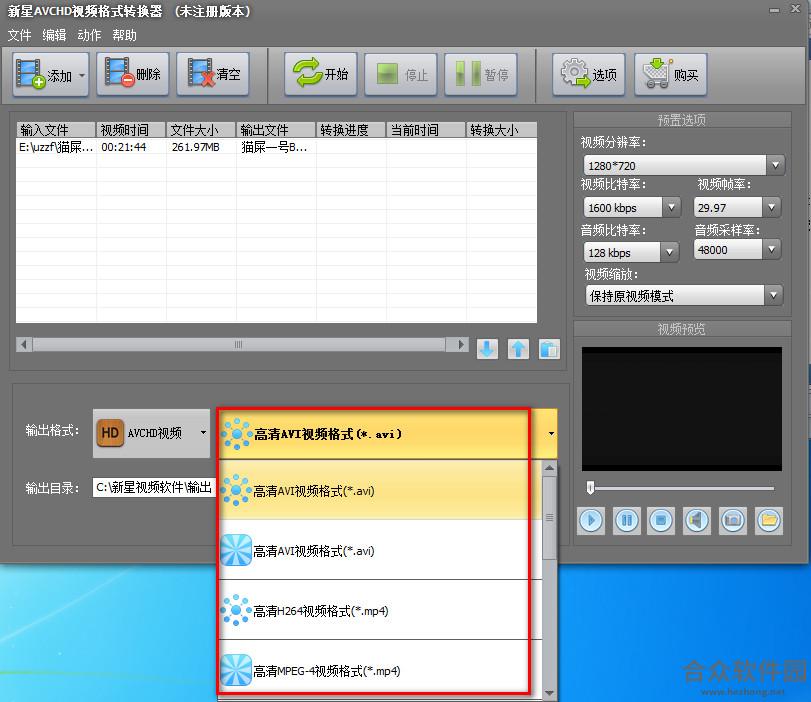Viewport: 811px width, 702px height.
Task: Select first 高清AVI视频格式(*.avi) list option
Action: click(x=380, y=490)
